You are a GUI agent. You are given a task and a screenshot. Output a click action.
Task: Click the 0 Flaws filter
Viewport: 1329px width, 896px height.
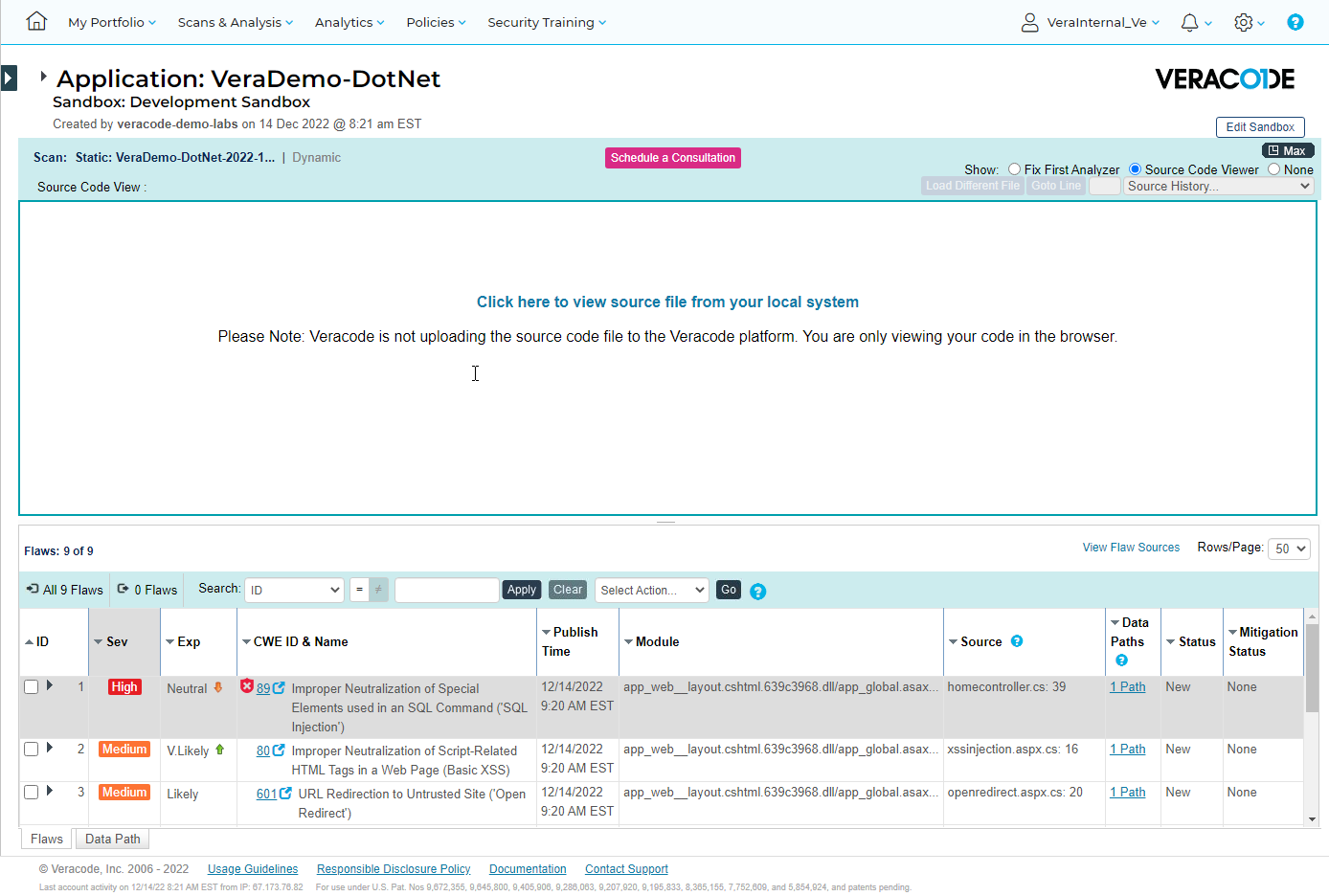(x=147, y=590)
